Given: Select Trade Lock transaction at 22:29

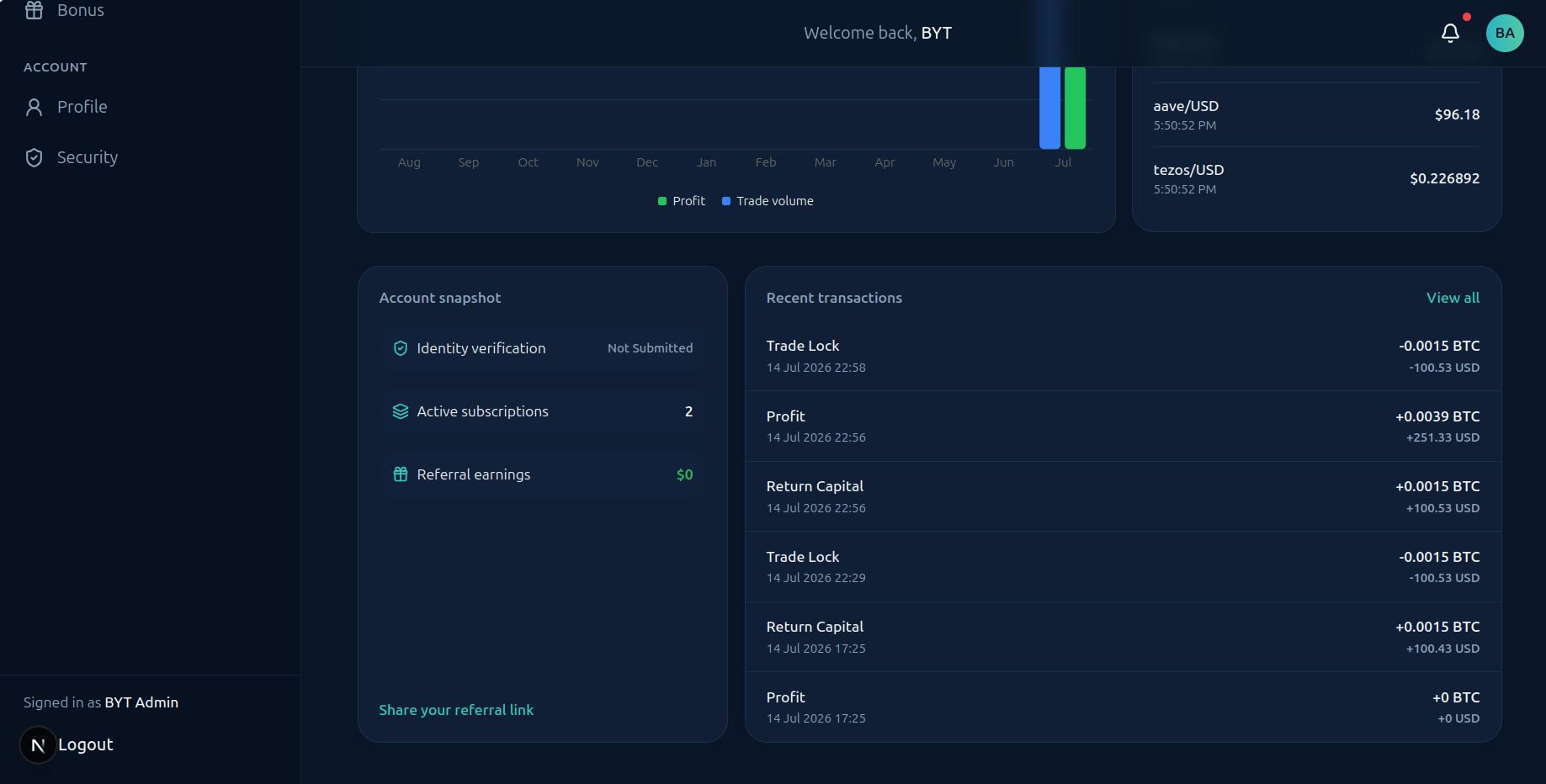Looking at the screenshot, I should pyautogui.click(x=1123, y=567).
